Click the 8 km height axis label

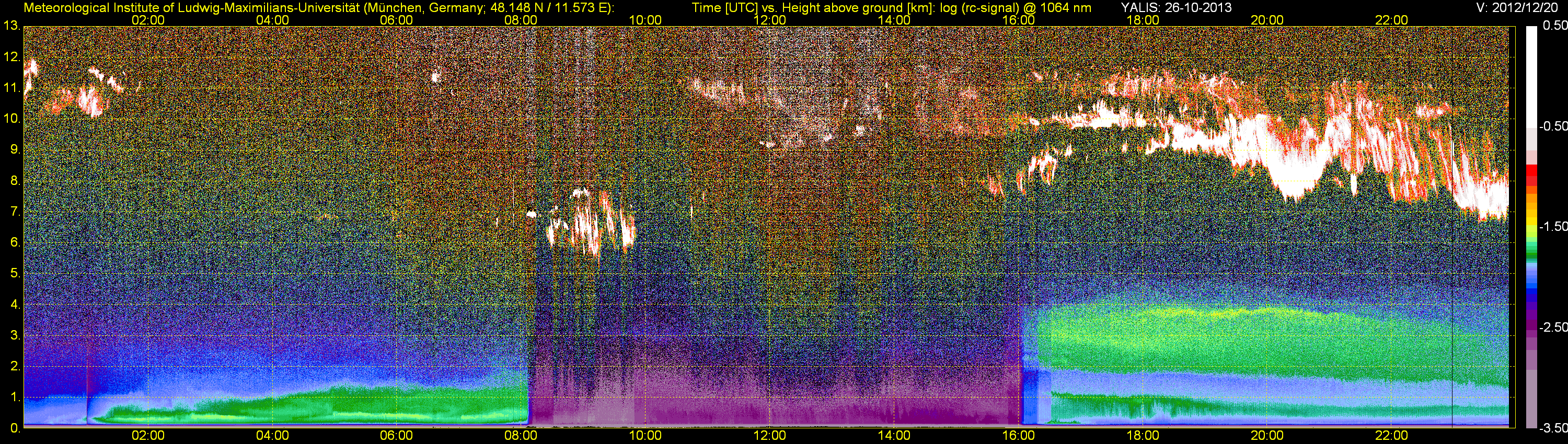[15, 181]
